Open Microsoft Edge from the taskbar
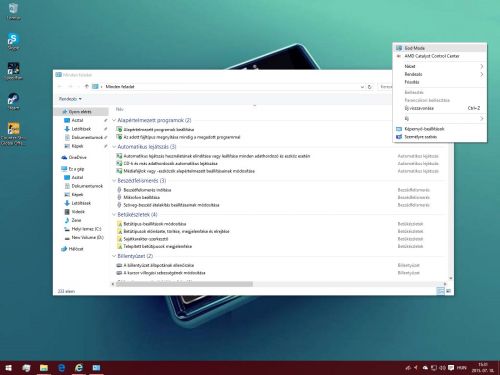The image size is (500, 375). click(x=62, y=368)
